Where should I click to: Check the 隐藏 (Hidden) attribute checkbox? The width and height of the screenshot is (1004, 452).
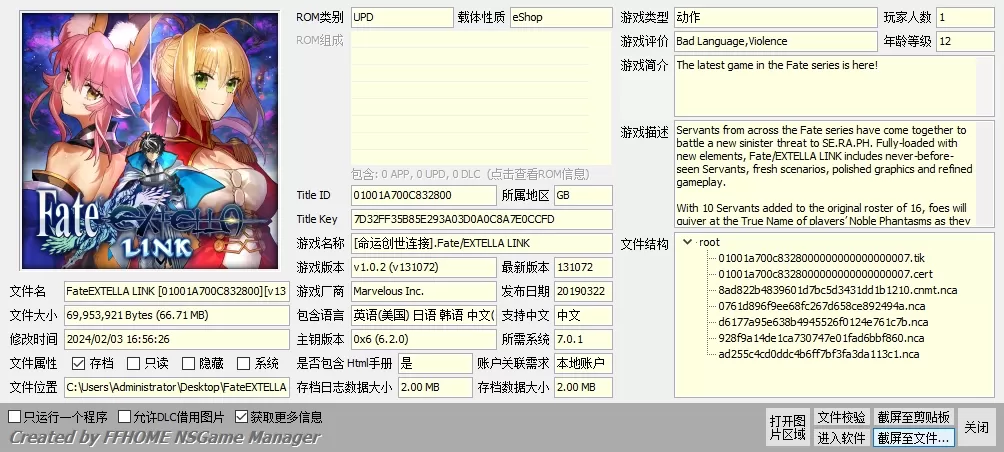coord(188,364)
